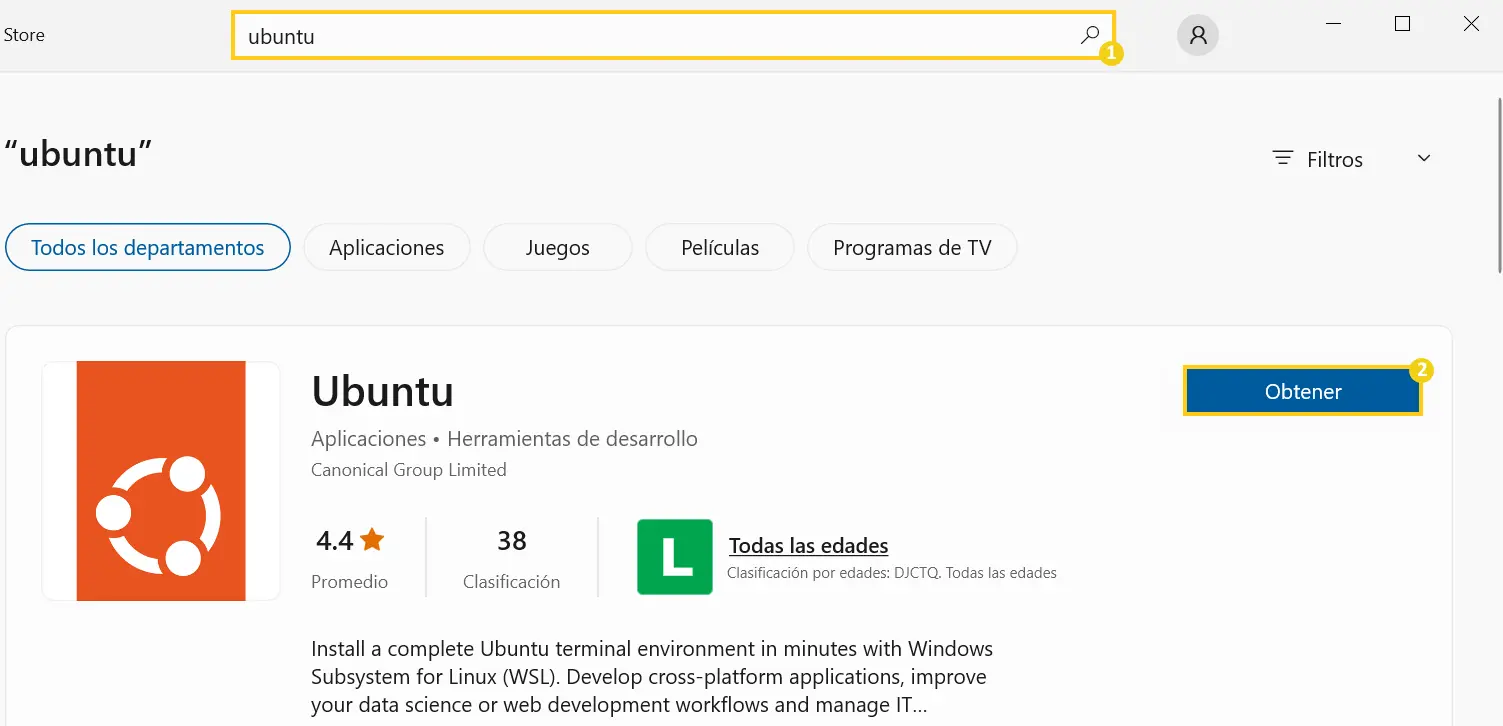Click the "ubuntu" results heading
Viewport: 1503px width, 726px height.
(79, 154)
